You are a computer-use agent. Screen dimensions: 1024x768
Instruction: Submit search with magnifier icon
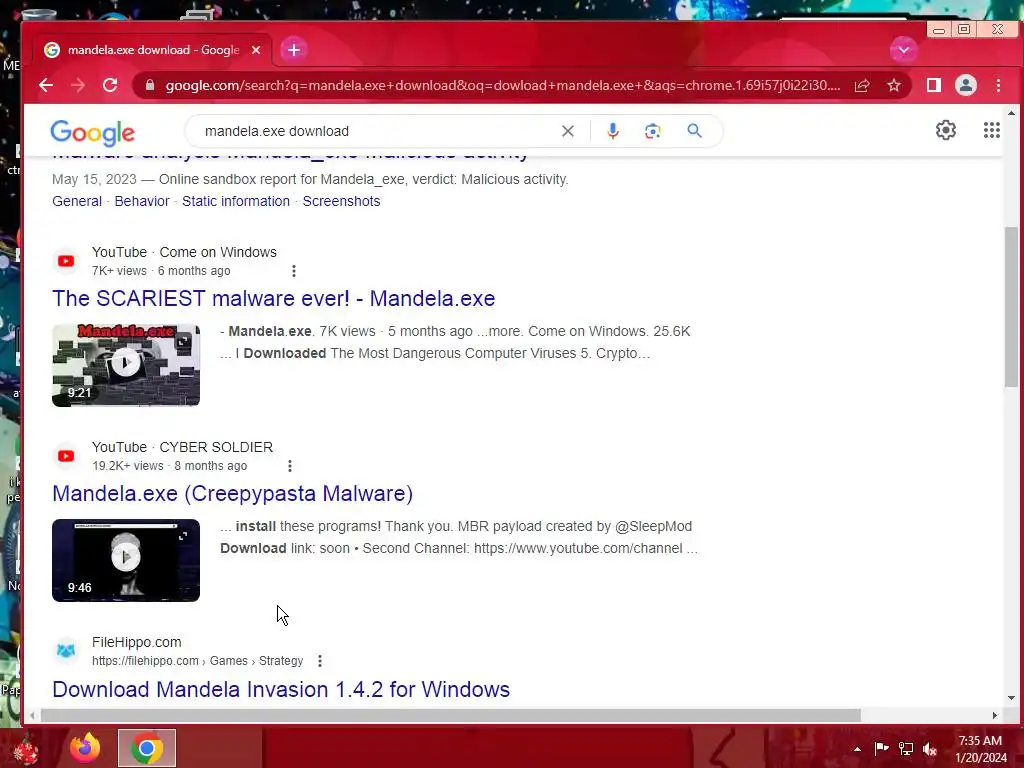pyautogui.click(x=694, y=131)
